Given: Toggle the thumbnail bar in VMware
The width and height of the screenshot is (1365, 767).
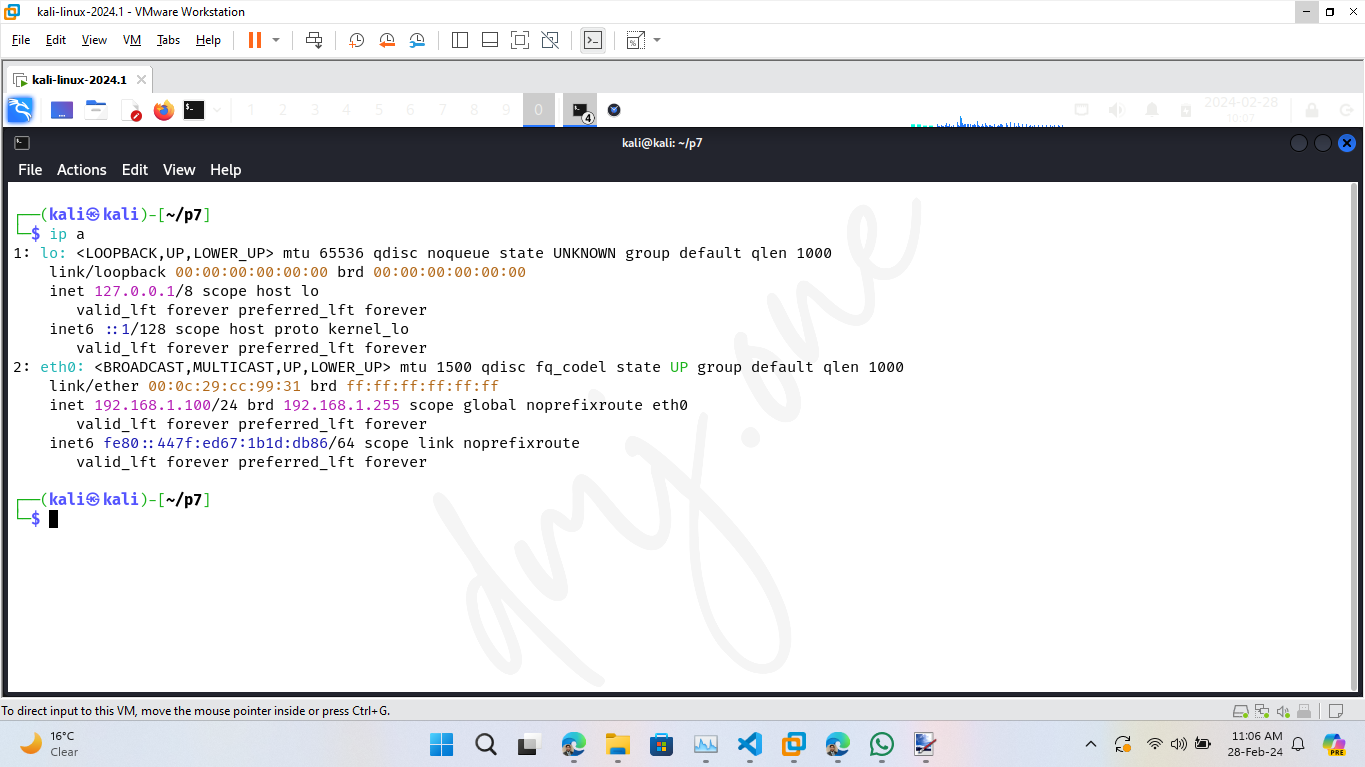Looking at the screenshot, I should (x=490, y=40).
